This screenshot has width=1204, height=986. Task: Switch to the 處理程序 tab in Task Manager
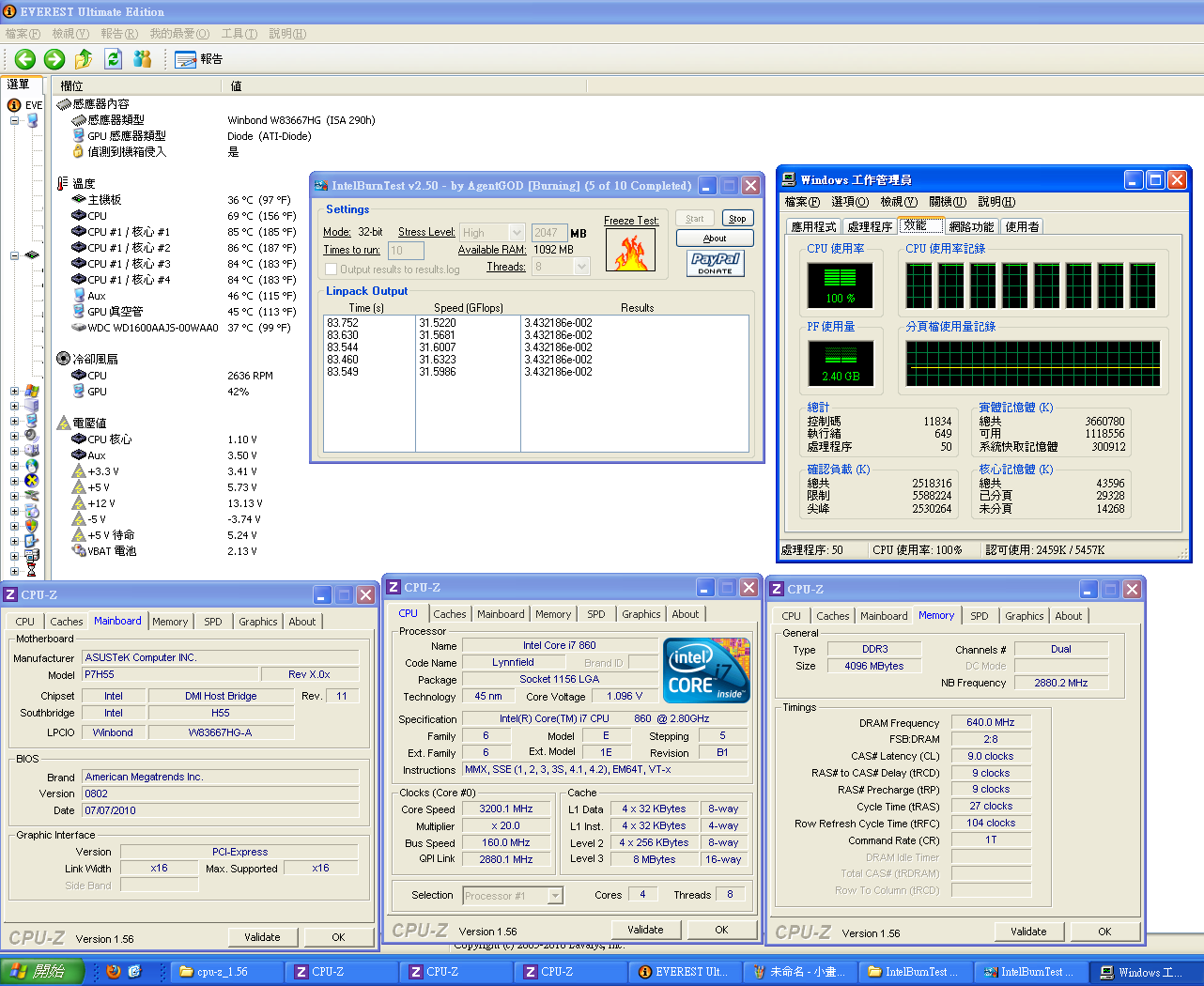click(x=870, y=226)
